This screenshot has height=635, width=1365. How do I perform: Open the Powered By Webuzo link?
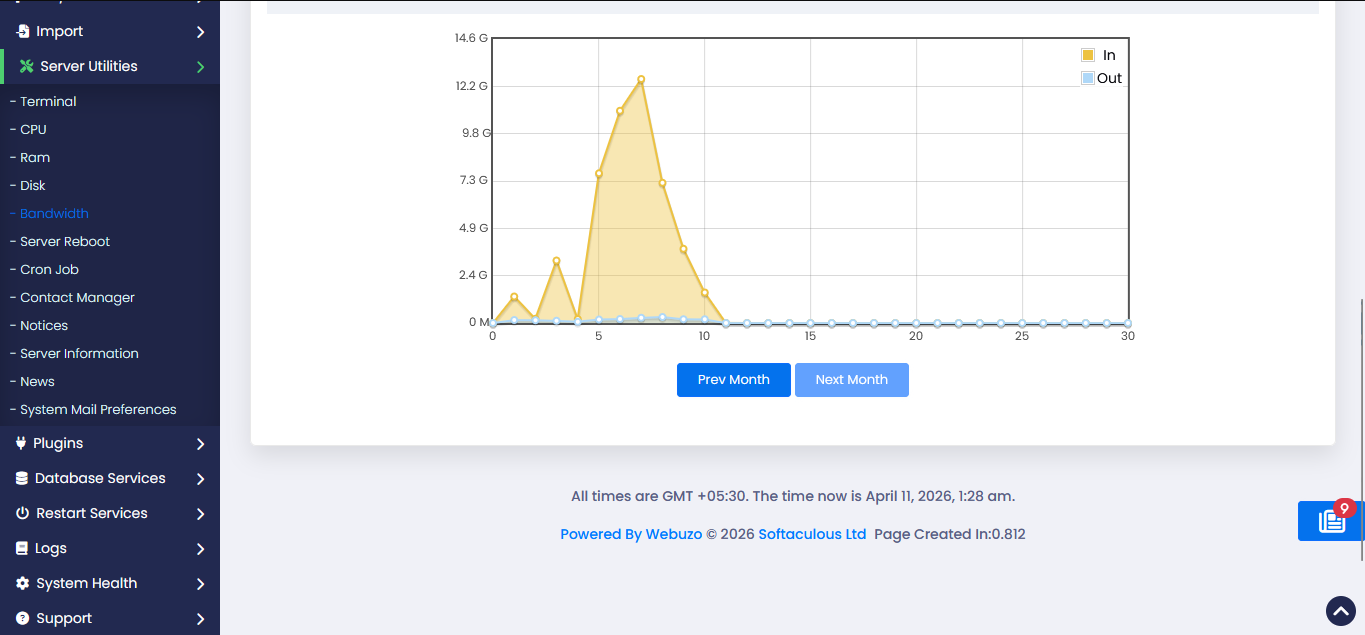pyautogui.click(x=630, y=534)
